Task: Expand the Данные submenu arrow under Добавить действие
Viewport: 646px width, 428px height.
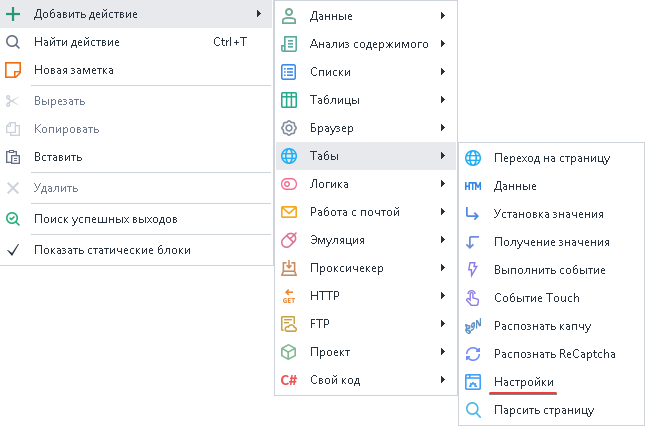Action: click(x=442, y=16)
